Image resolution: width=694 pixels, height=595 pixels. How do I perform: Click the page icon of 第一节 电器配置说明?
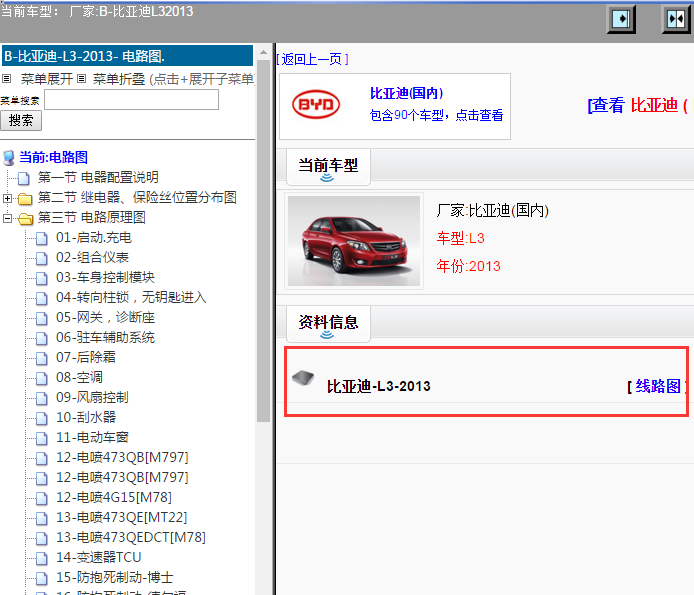tap(24, 178)
